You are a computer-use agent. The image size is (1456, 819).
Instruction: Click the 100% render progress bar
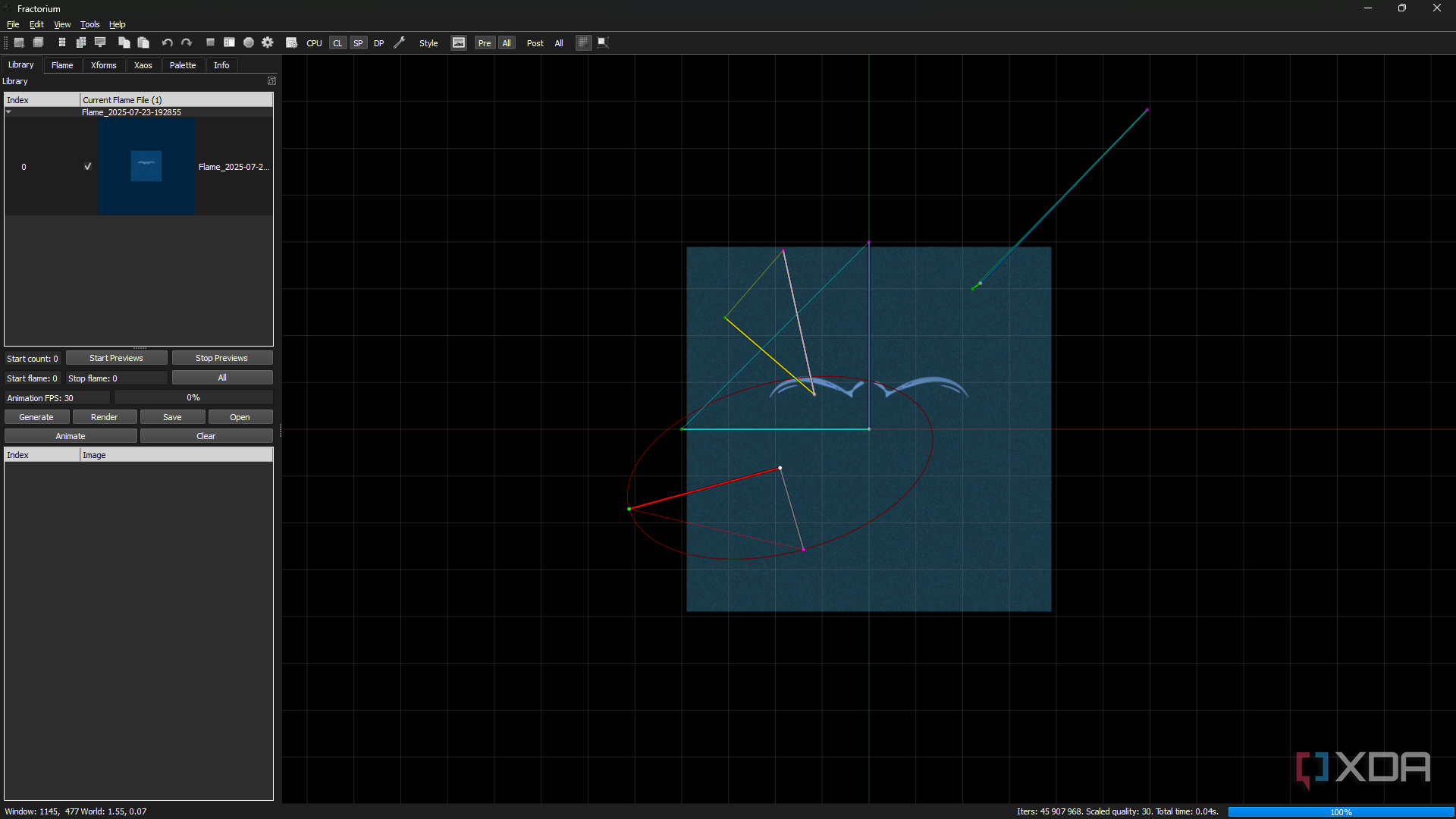[1341, 811]
